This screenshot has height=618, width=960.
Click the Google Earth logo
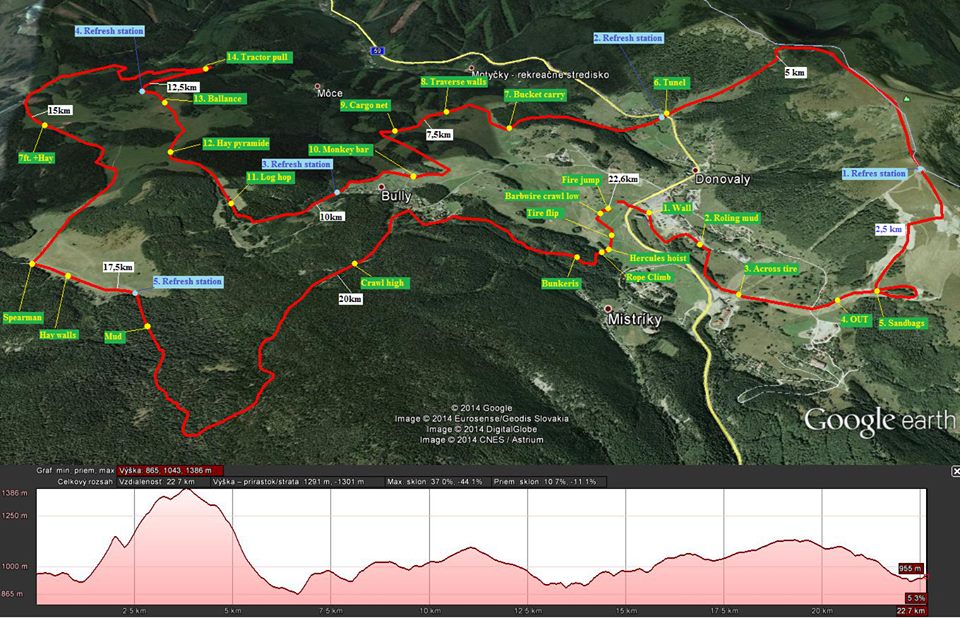click(878, 419)
